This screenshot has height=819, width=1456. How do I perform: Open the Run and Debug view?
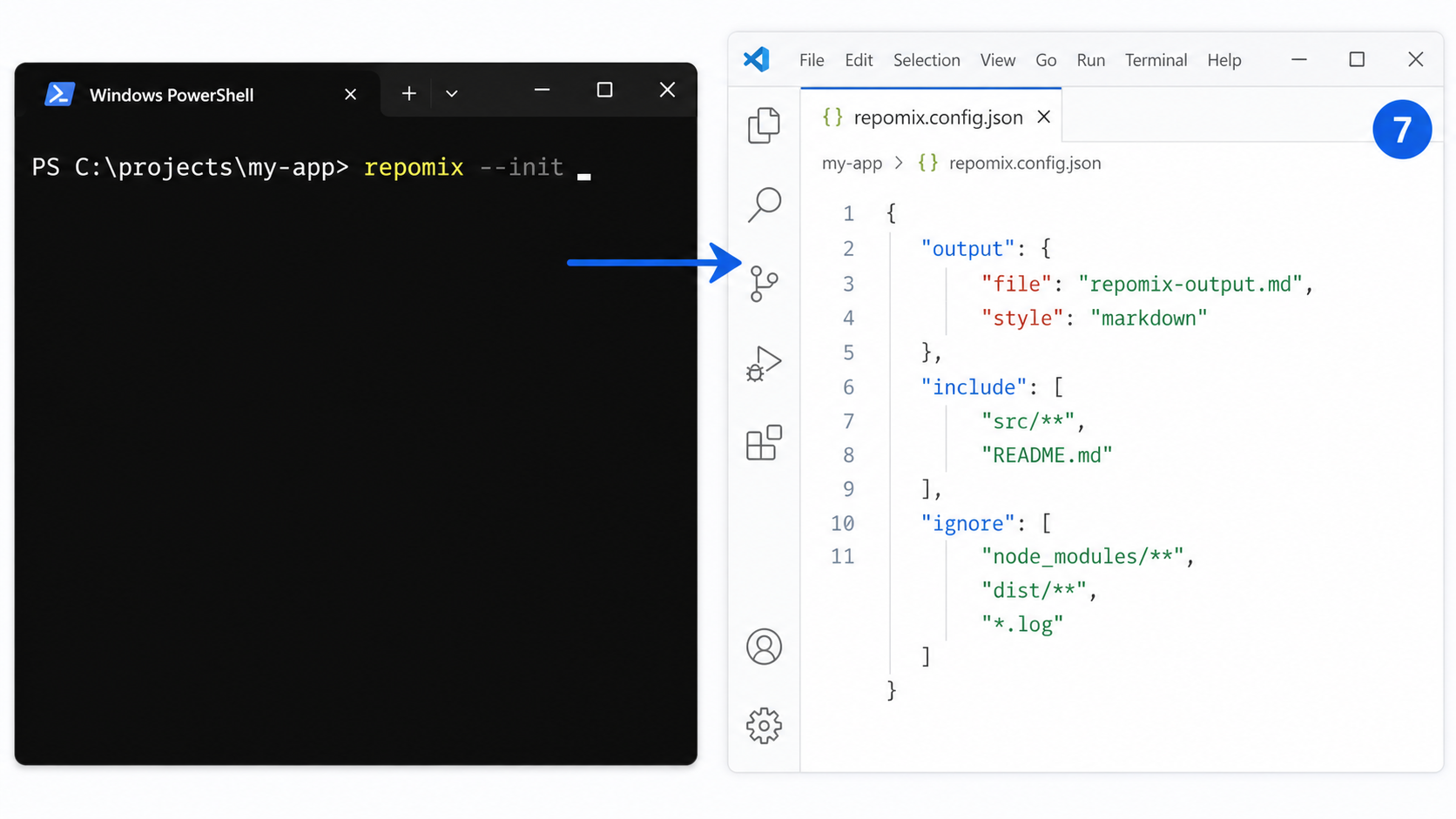coord(764,363)
